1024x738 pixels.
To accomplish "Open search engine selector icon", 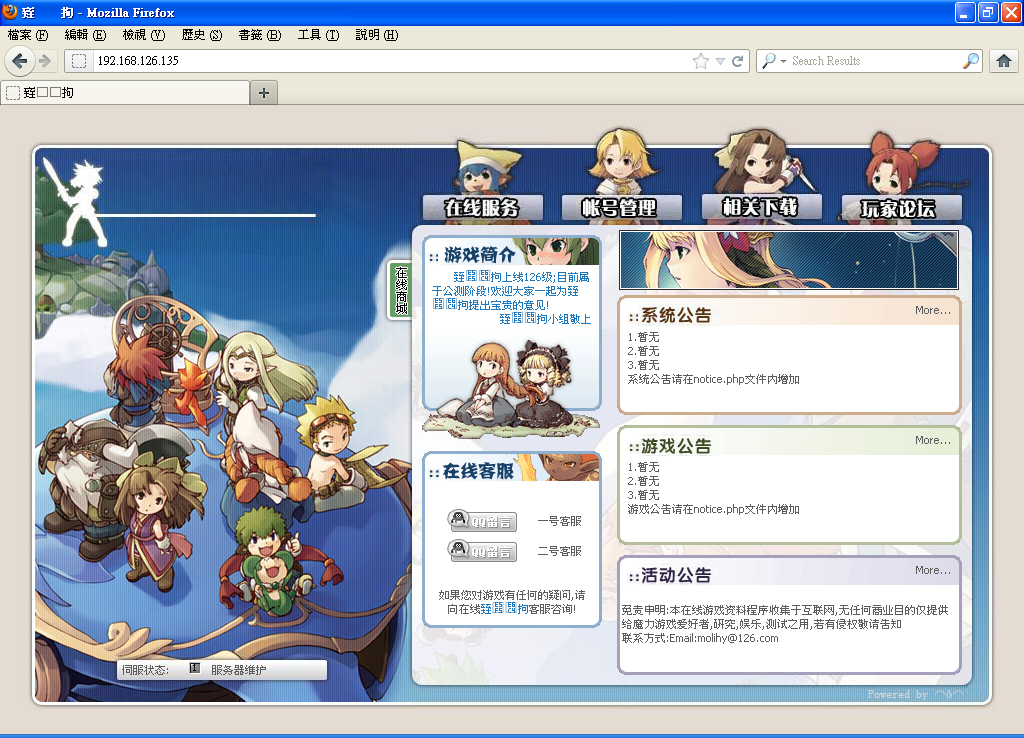I will [x=773, y=61].
